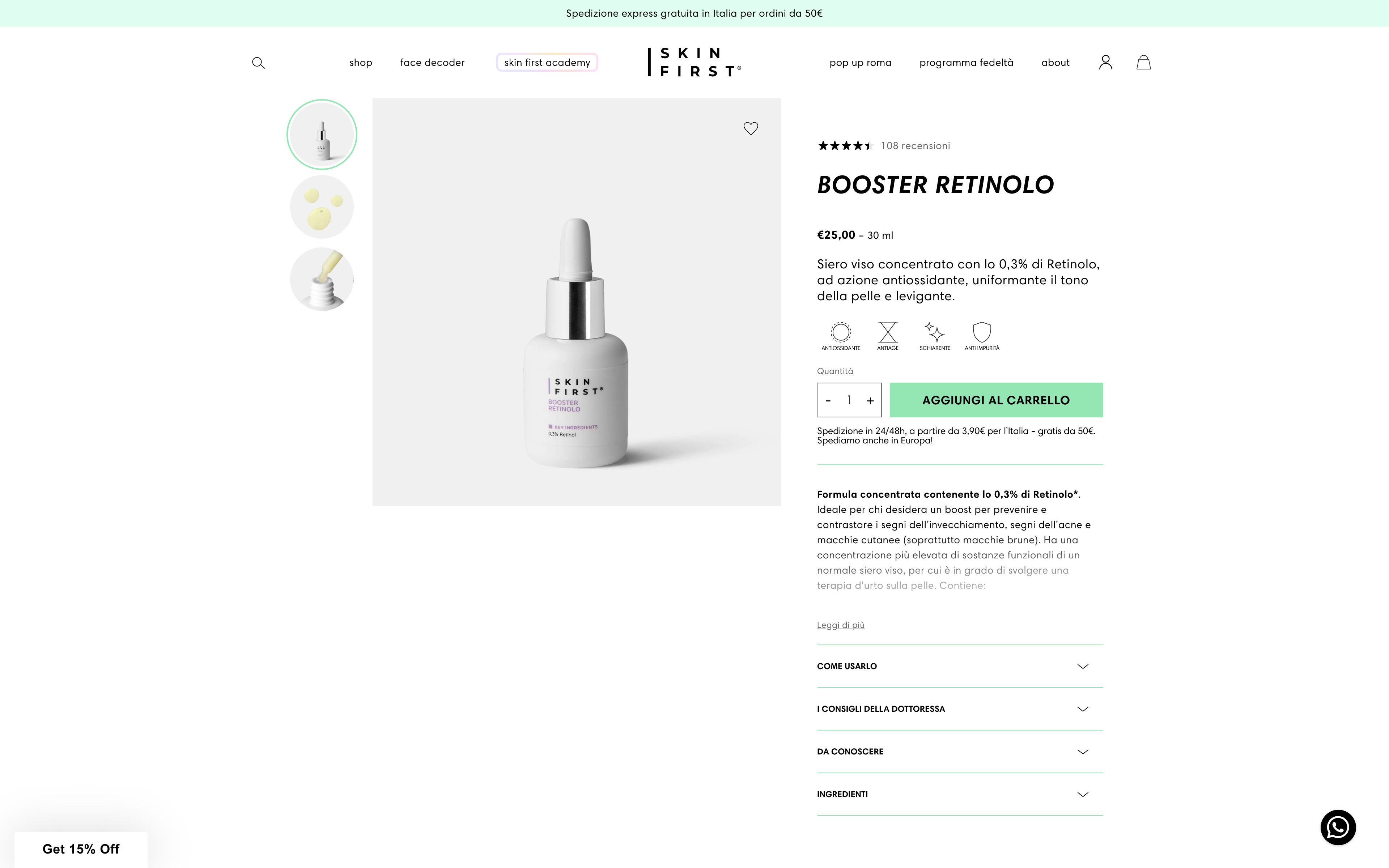The image size is (1389, 868).
Task: Click the Anti Impurità shield icon
Action: (x=982, y=332)
